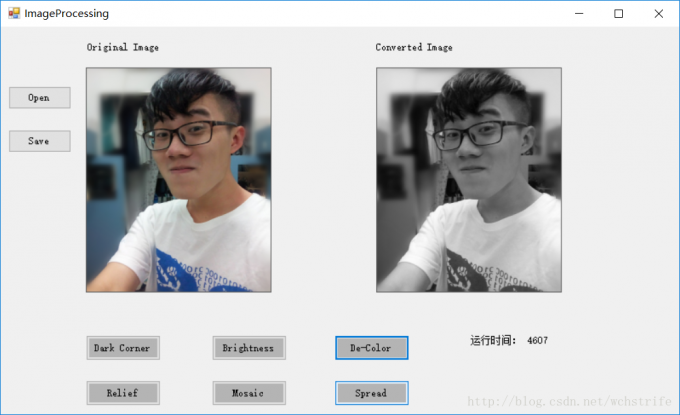Select the original color photo preview

179,180
